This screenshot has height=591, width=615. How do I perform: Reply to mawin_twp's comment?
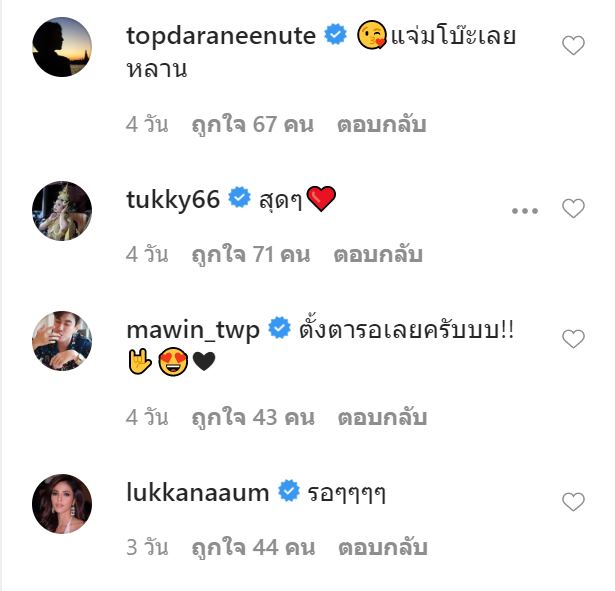pyautogui.click(x=381, y=417)
